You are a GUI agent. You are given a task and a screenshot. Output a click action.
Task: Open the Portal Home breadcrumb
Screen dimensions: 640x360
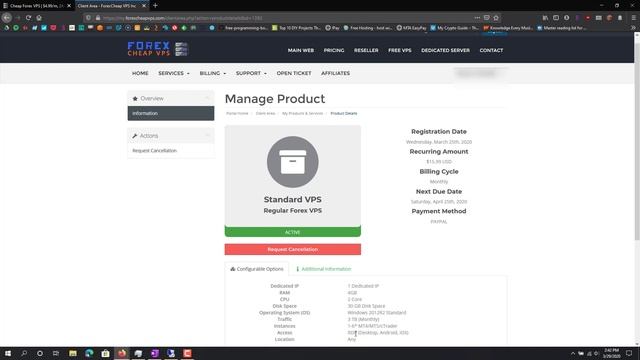[237, 113]
